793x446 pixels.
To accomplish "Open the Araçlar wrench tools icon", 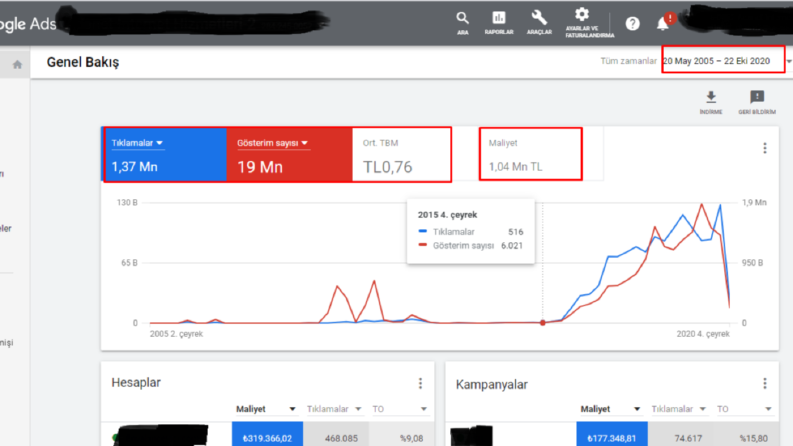I will 539,23.
